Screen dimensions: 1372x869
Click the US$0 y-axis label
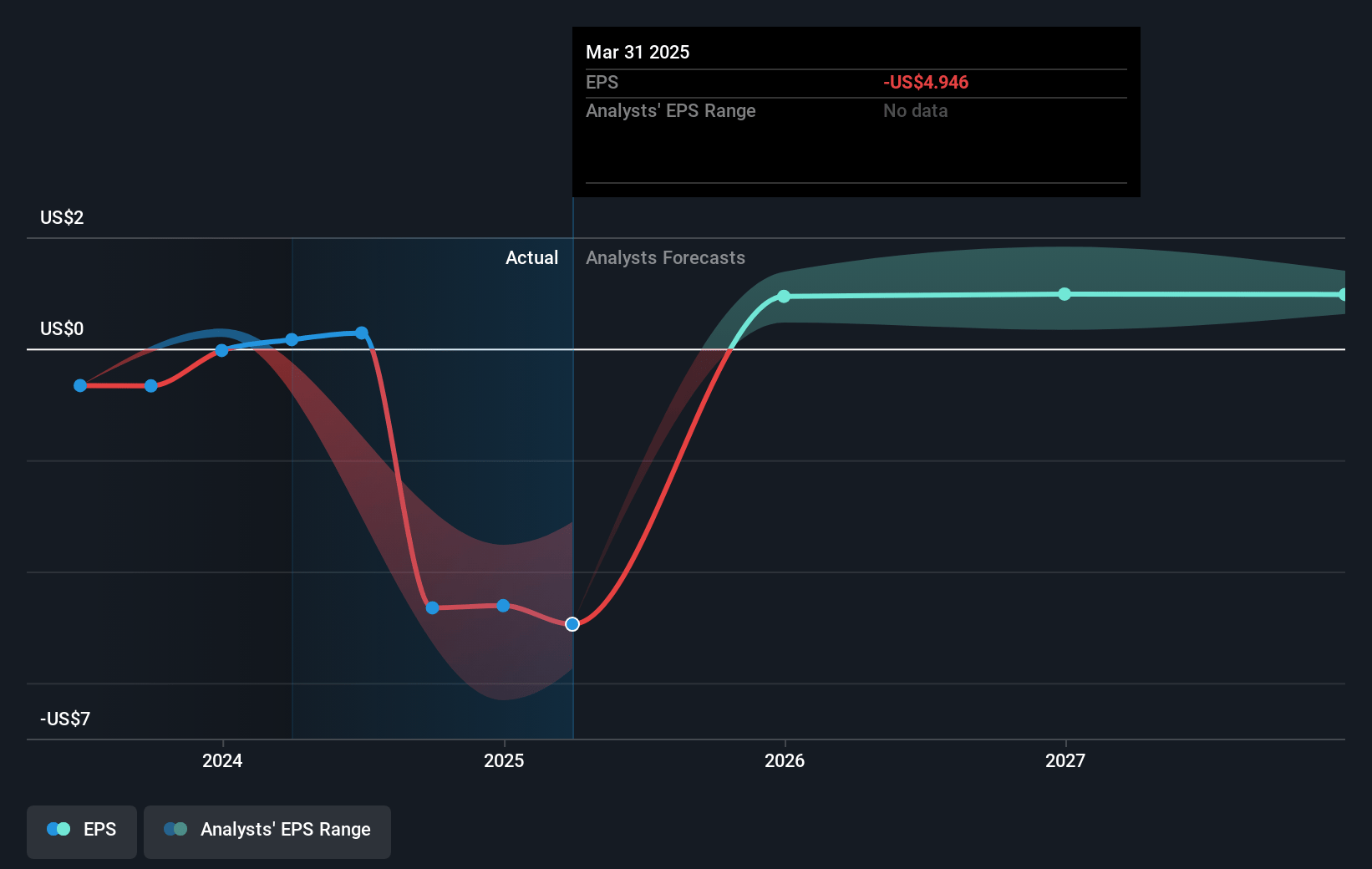point(62,328)
